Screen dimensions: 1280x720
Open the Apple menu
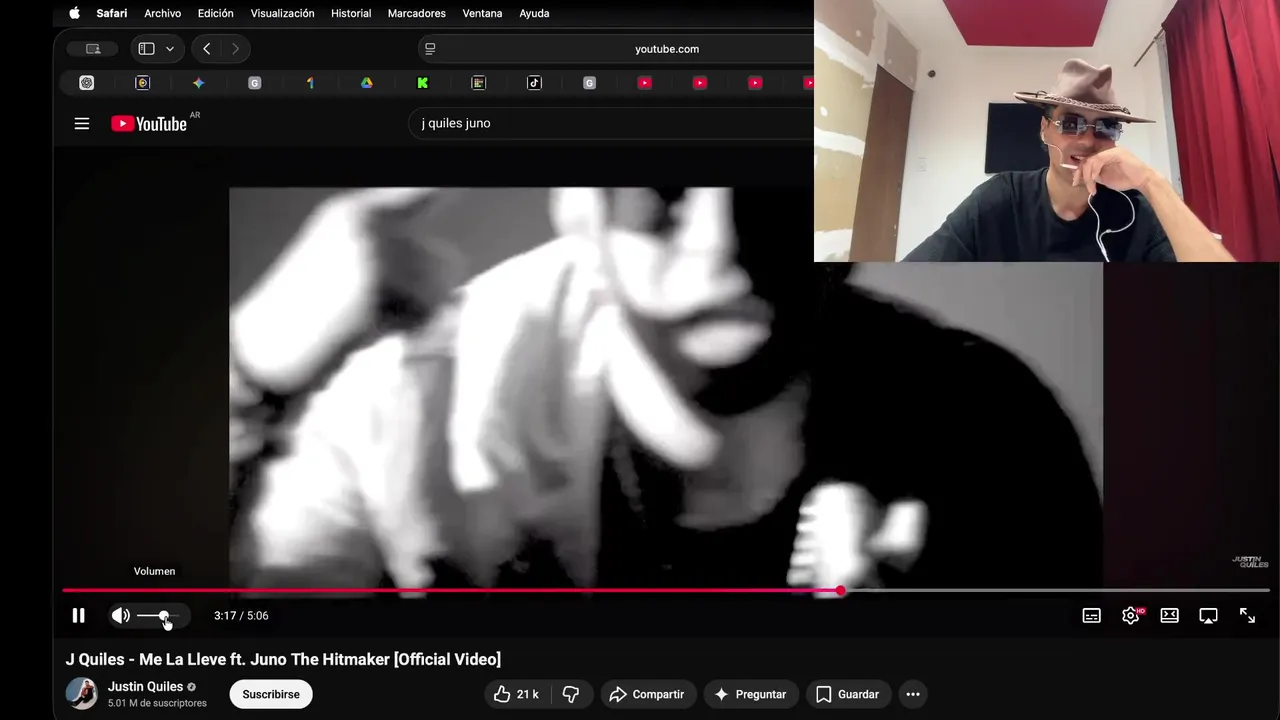[x=74, y=13]
